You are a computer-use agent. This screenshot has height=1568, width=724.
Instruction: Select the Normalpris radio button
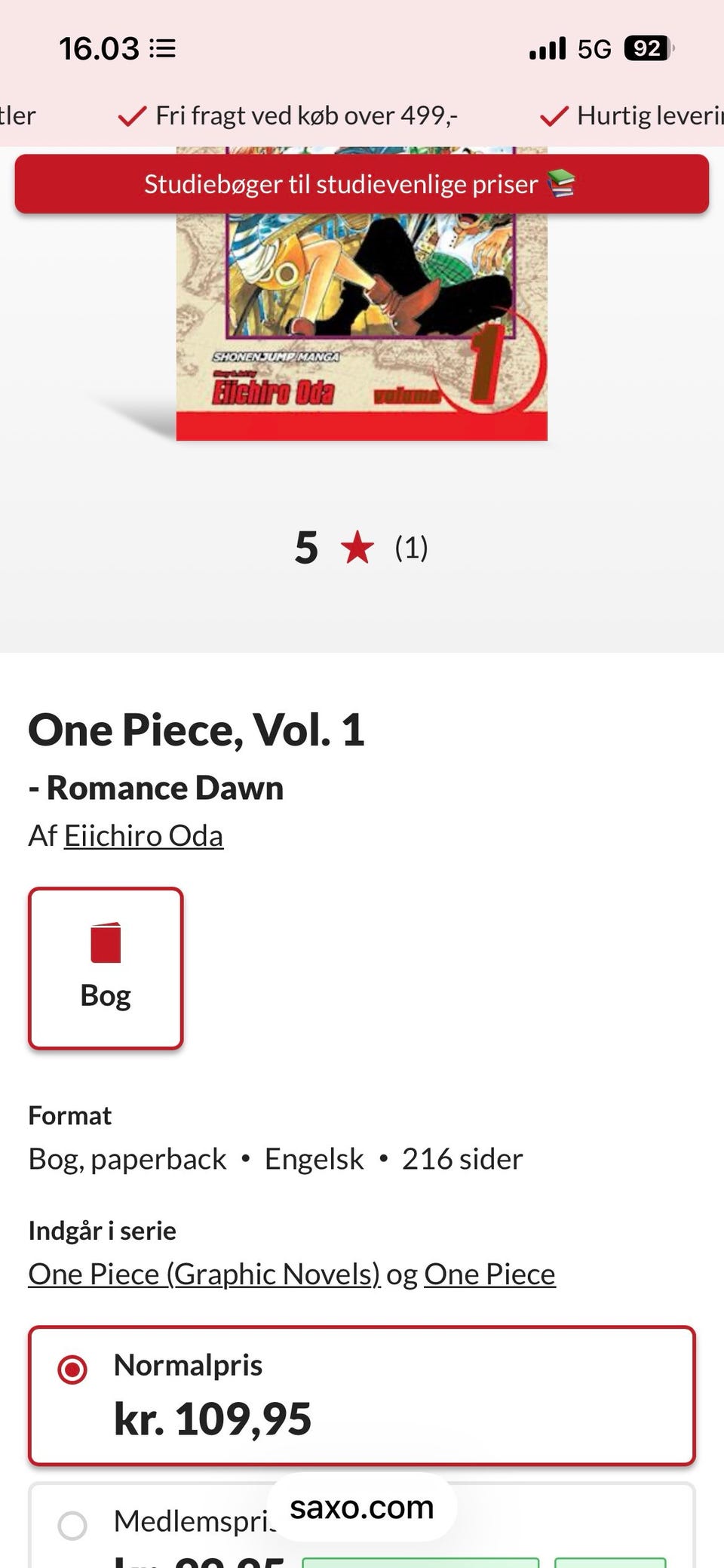[72, 1369]
